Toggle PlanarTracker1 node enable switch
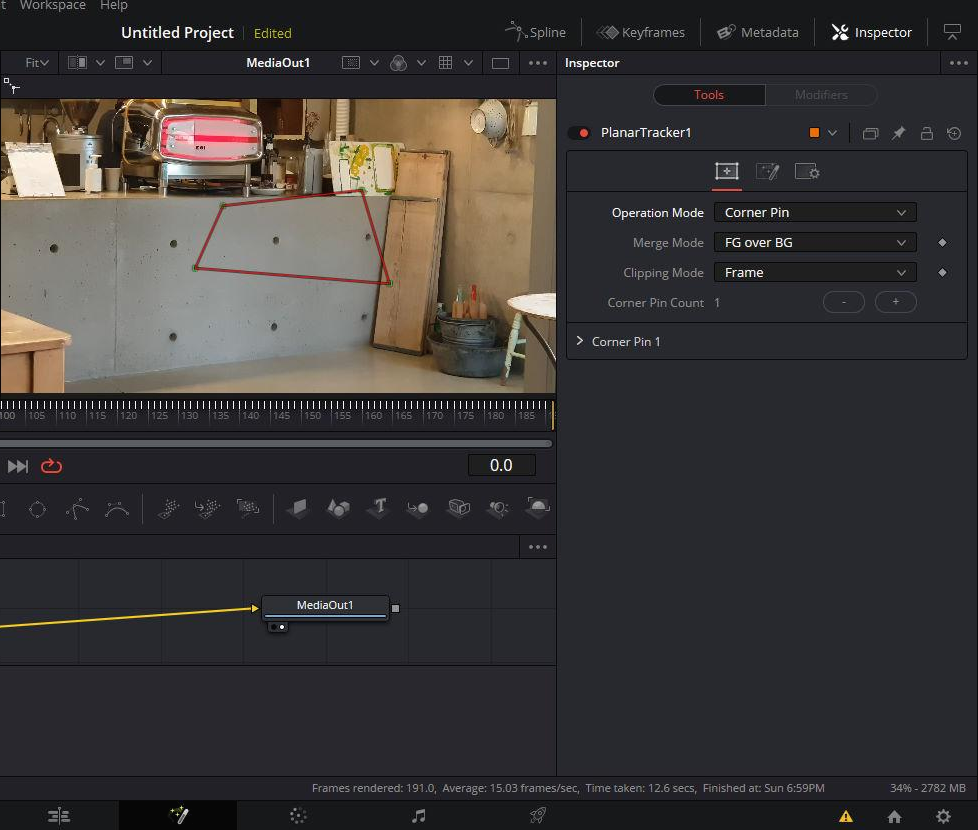This screenshot has width=978, height=830. (x=580, y=133)
